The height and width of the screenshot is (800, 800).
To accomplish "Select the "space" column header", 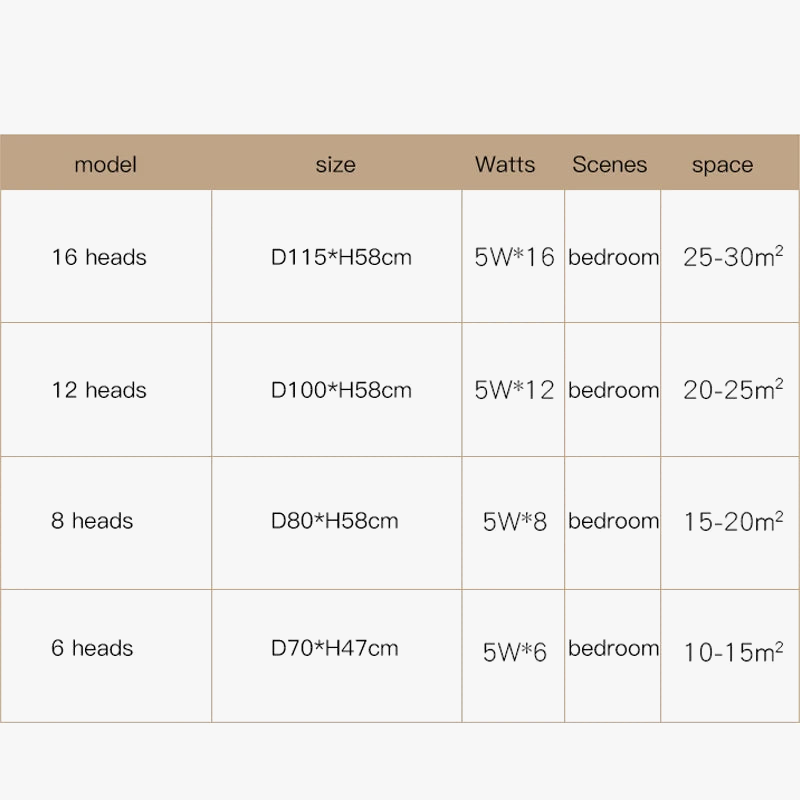I will 722,165.
